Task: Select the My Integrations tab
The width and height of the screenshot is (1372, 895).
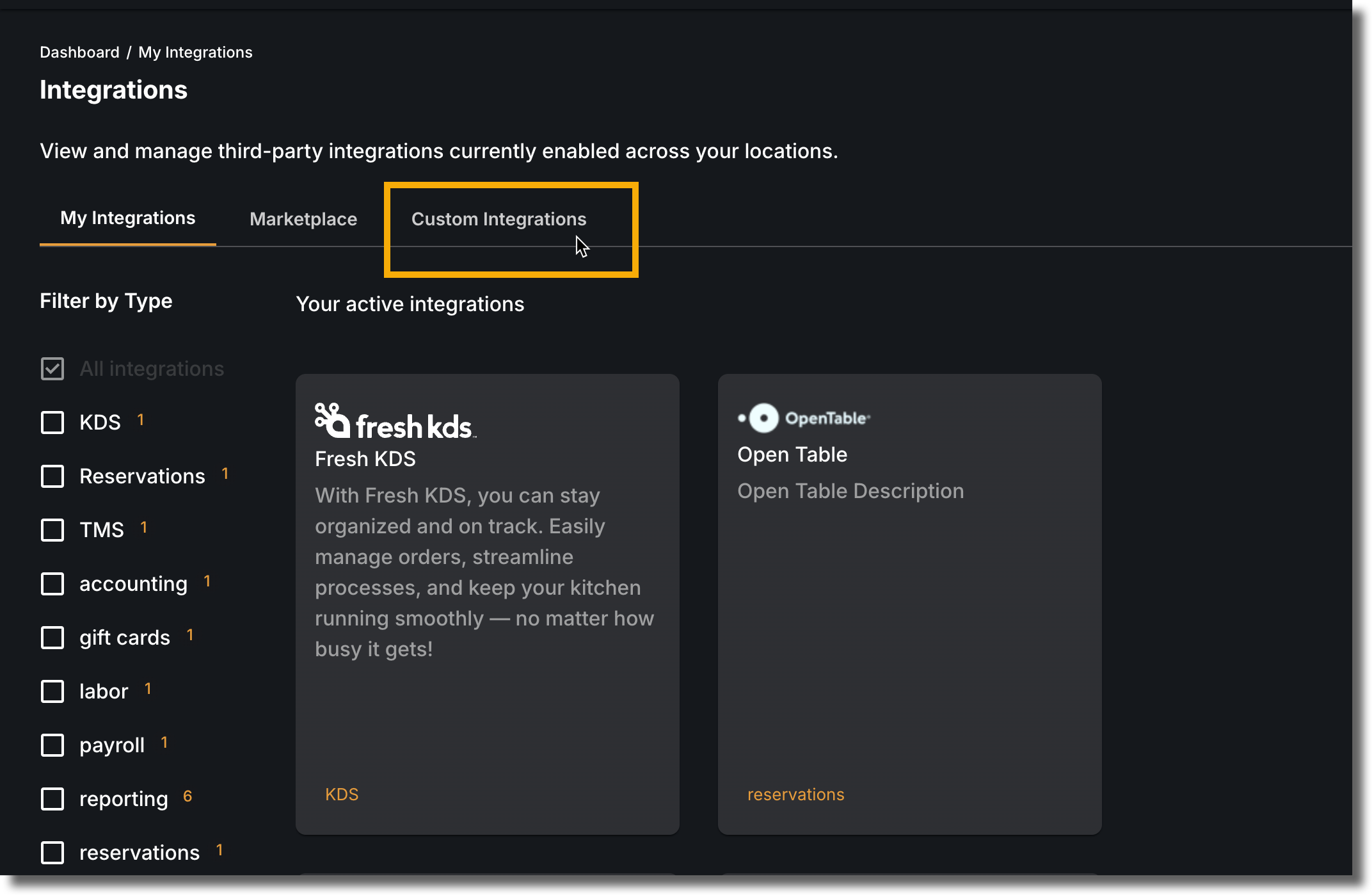Action: [128, 218]
